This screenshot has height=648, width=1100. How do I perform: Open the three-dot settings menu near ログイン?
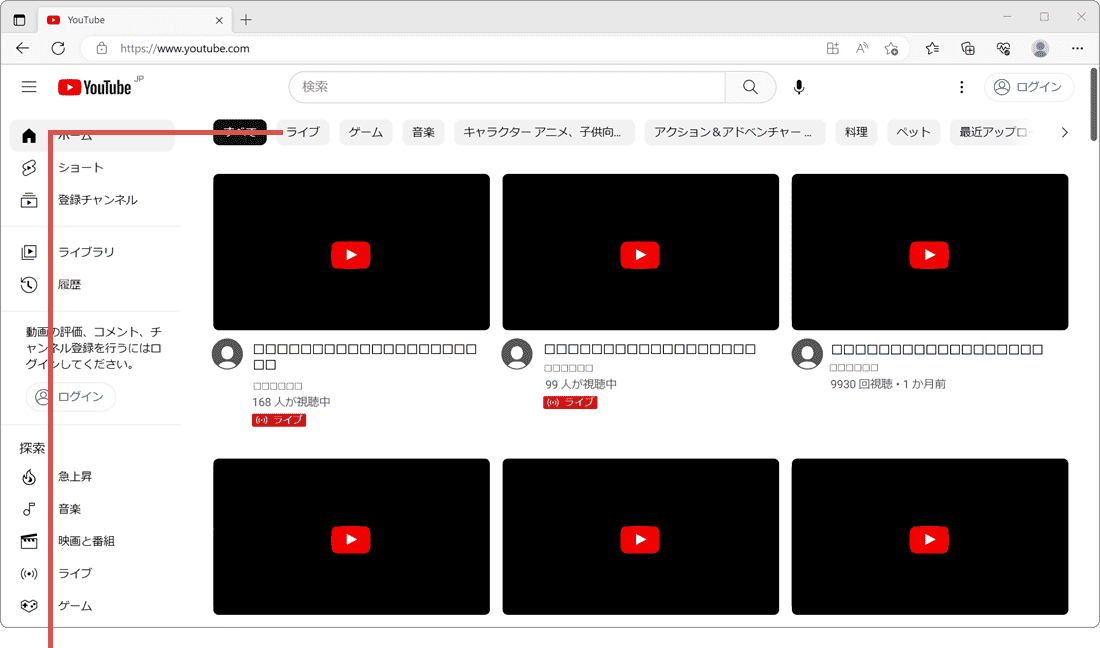(x=961, y=87)
